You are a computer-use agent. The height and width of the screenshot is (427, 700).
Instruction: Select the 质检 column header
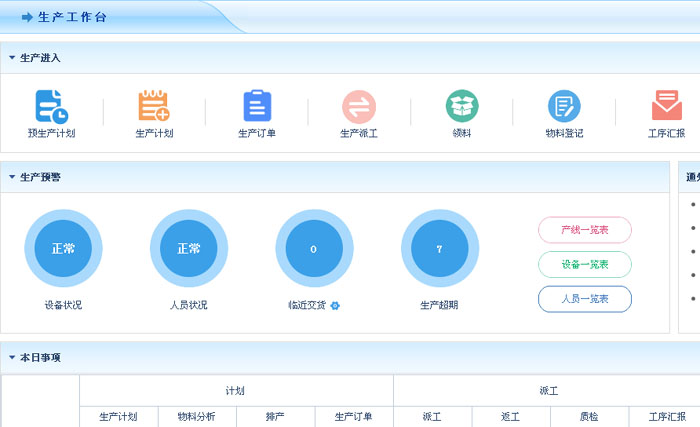589,417
